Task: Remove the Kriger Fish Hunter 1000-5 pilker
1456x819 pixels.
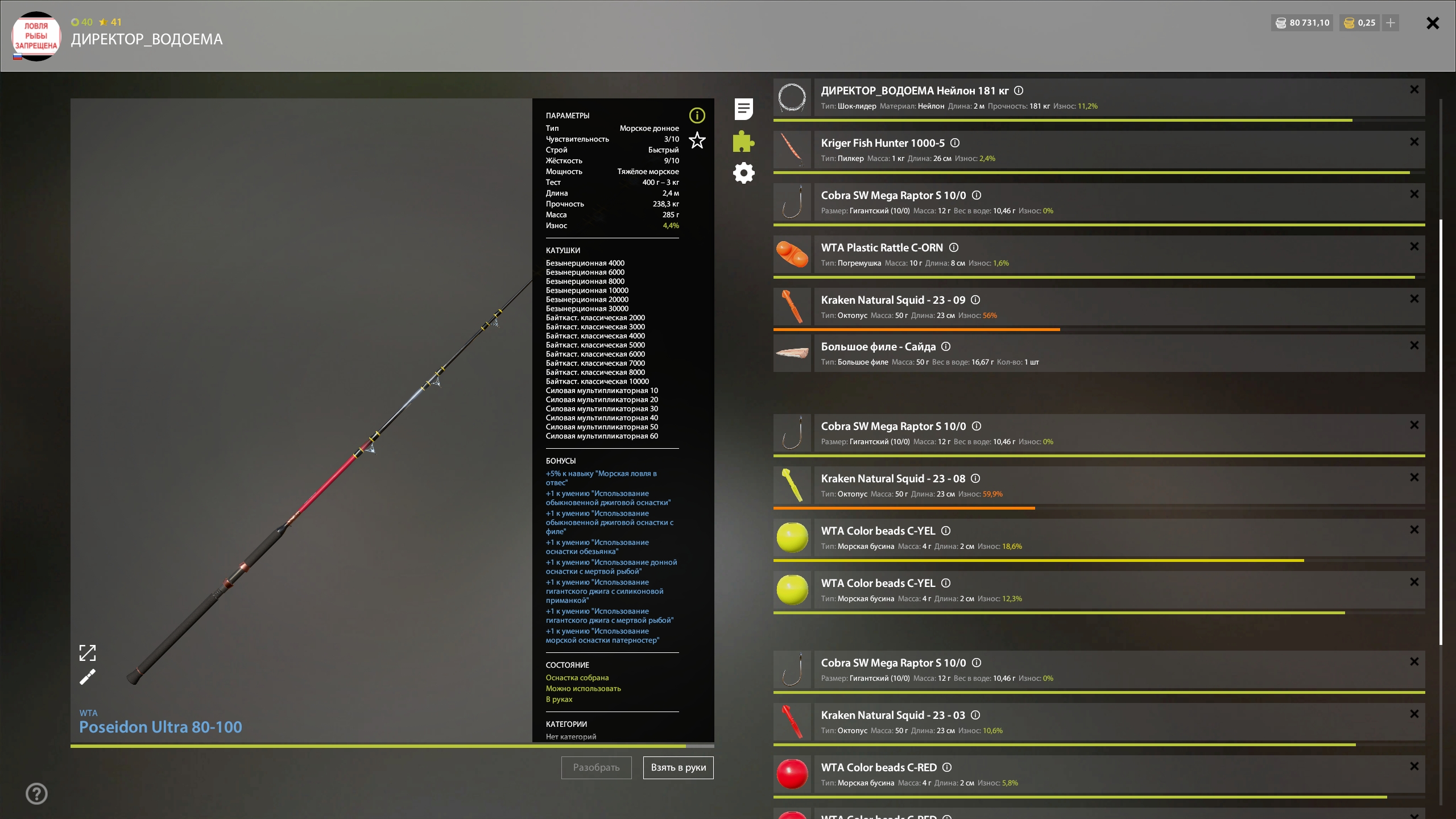Action: coord(1414,142)
